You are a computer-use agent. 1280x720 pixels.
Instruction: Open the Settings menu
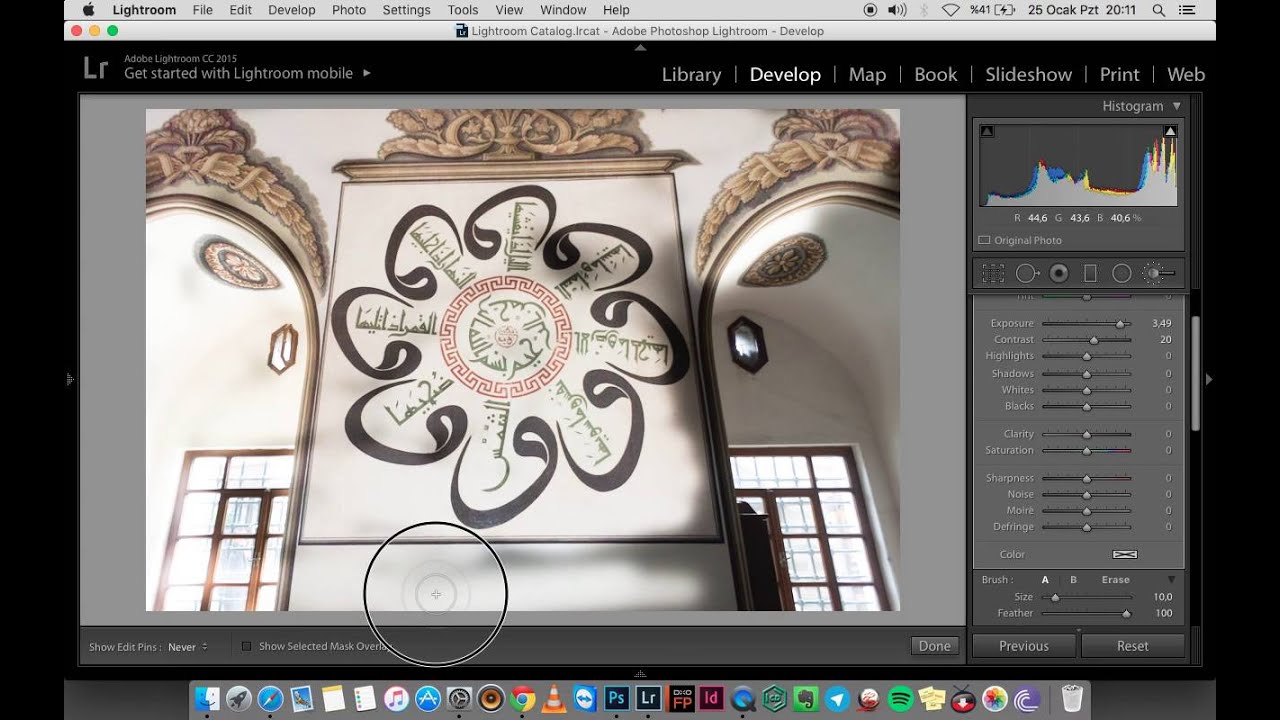[x=406, y=10]
